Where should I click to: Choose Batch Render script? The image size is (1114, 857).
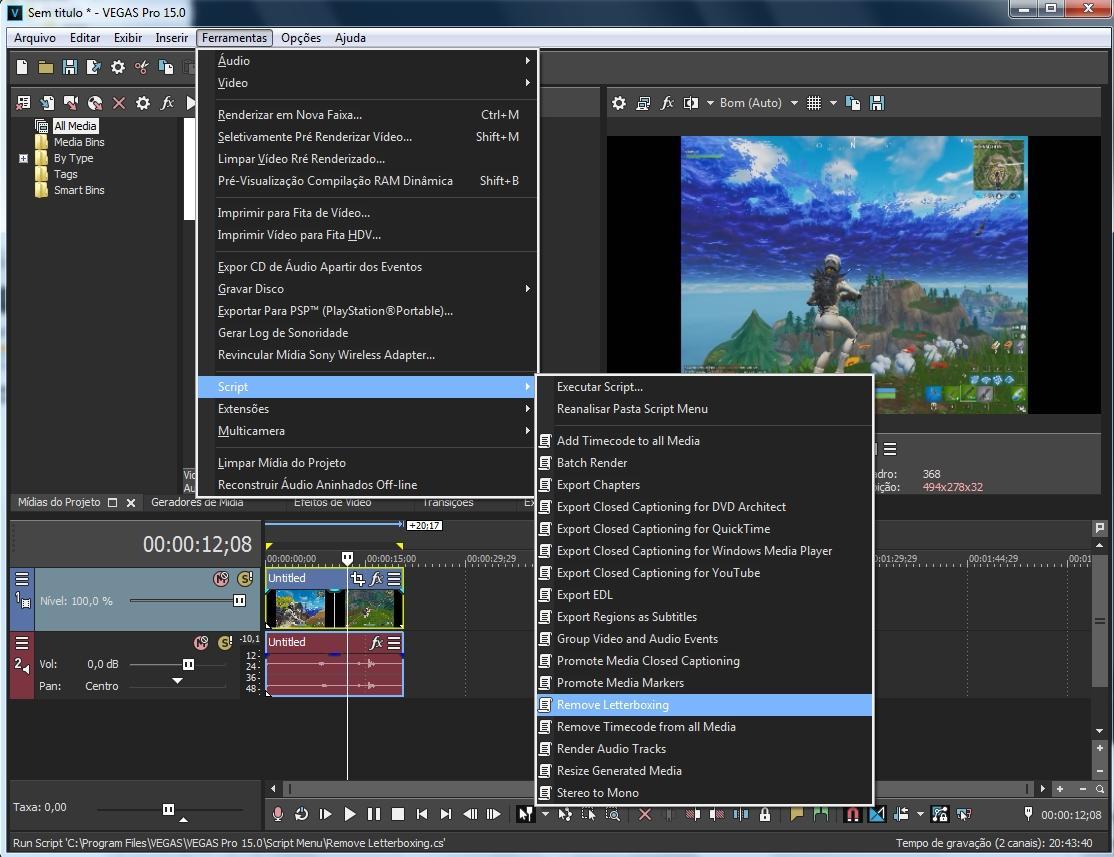point(705,463)
